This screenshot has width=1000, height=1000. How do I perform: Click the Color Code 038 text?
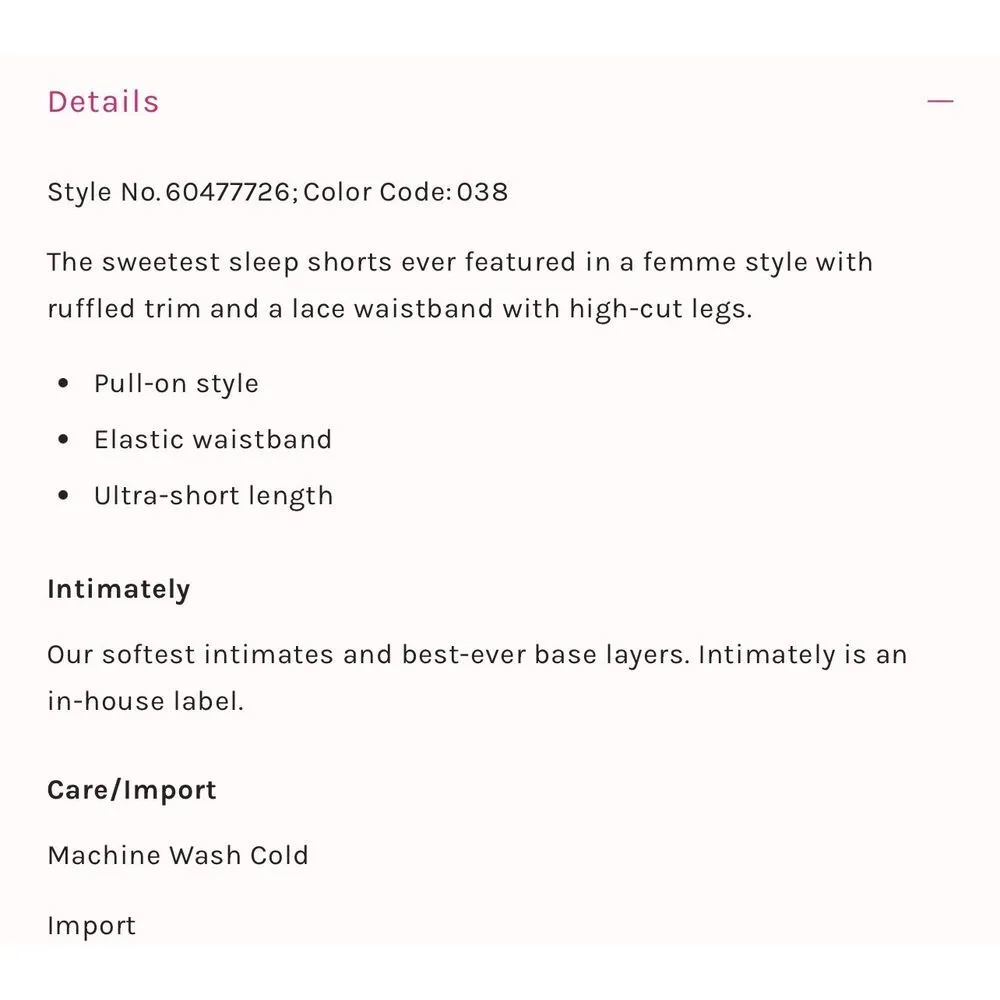[x=406, y=192]
